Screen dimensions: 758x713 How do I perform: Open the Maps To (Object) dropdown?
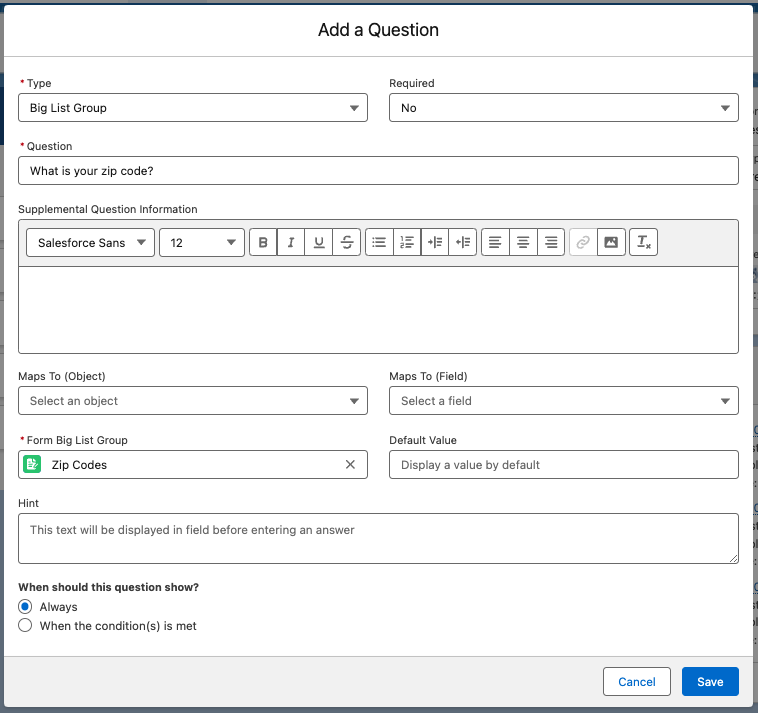[x=193, y=401]
